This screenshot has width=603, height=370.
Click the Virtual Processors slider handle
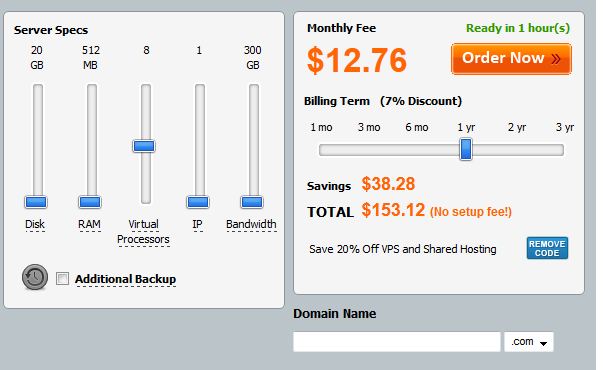(x=144, y=146)
